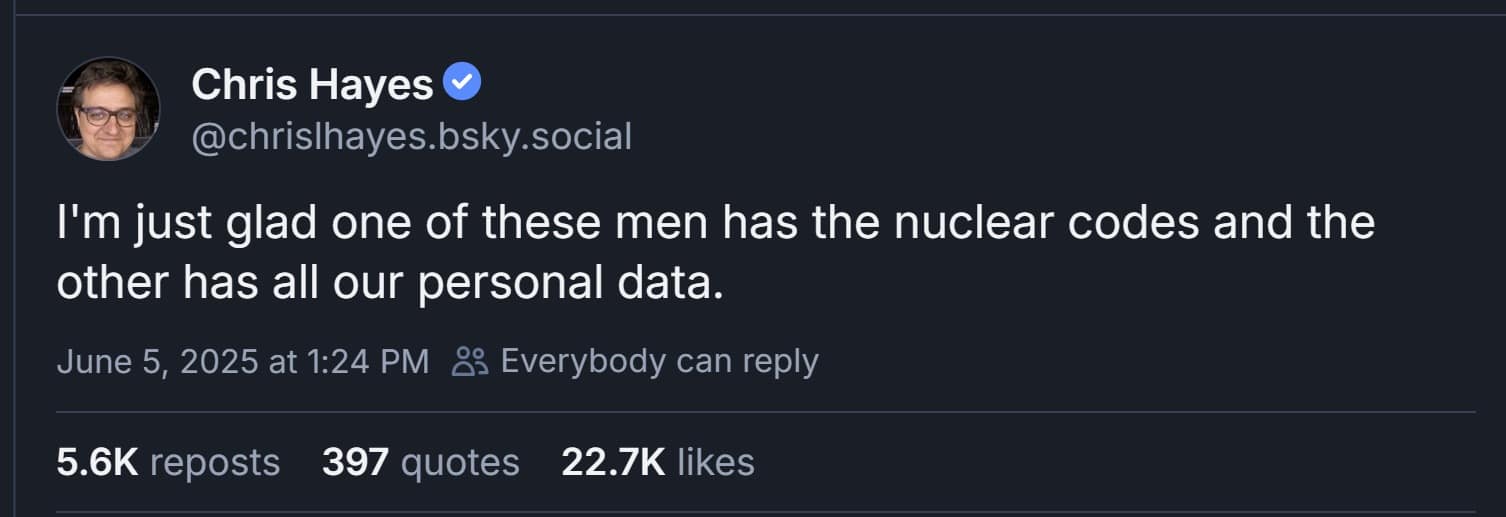Click the people icon beside reply settings
The height and width of the screenshot is (517, 1506).
tap(469, 361)
